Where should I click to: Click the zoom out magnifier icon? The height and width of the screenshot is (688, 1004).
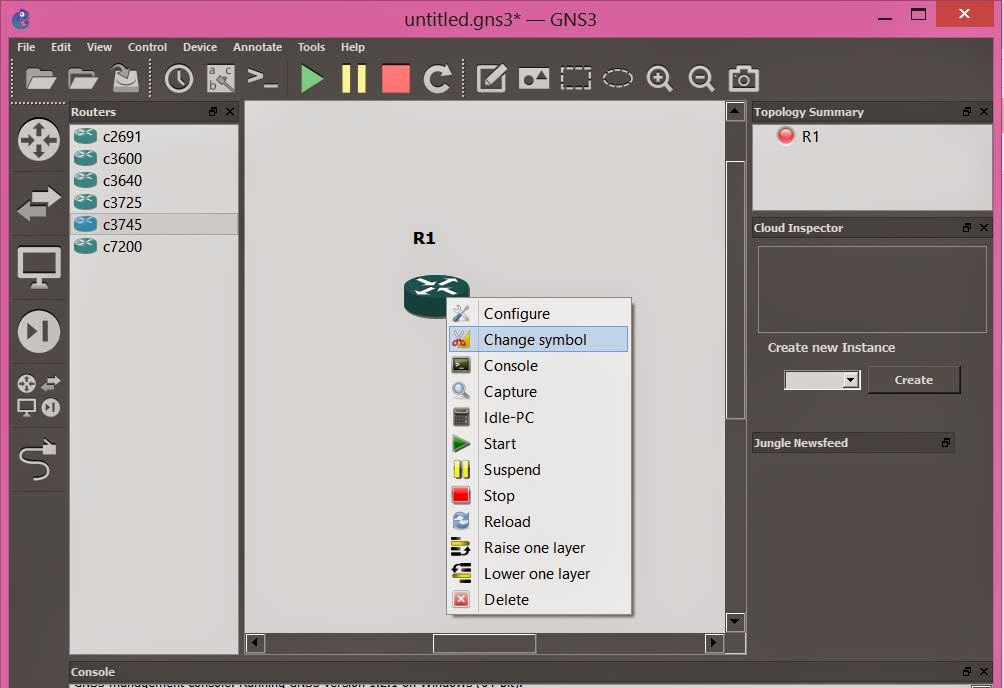(701, 79)
